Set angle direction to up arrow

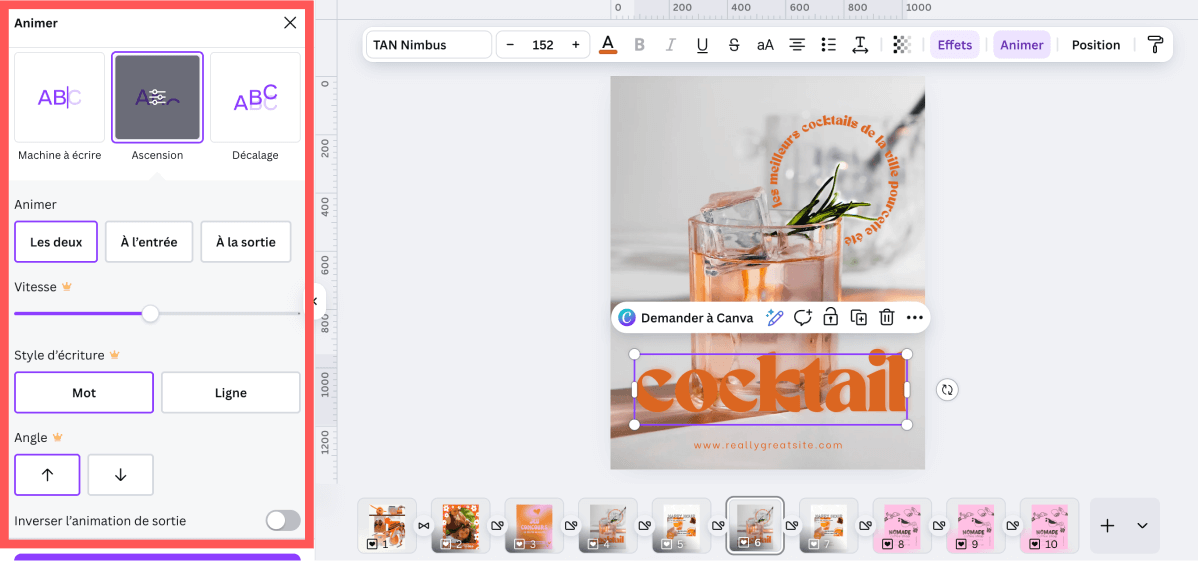coord(47,475)
